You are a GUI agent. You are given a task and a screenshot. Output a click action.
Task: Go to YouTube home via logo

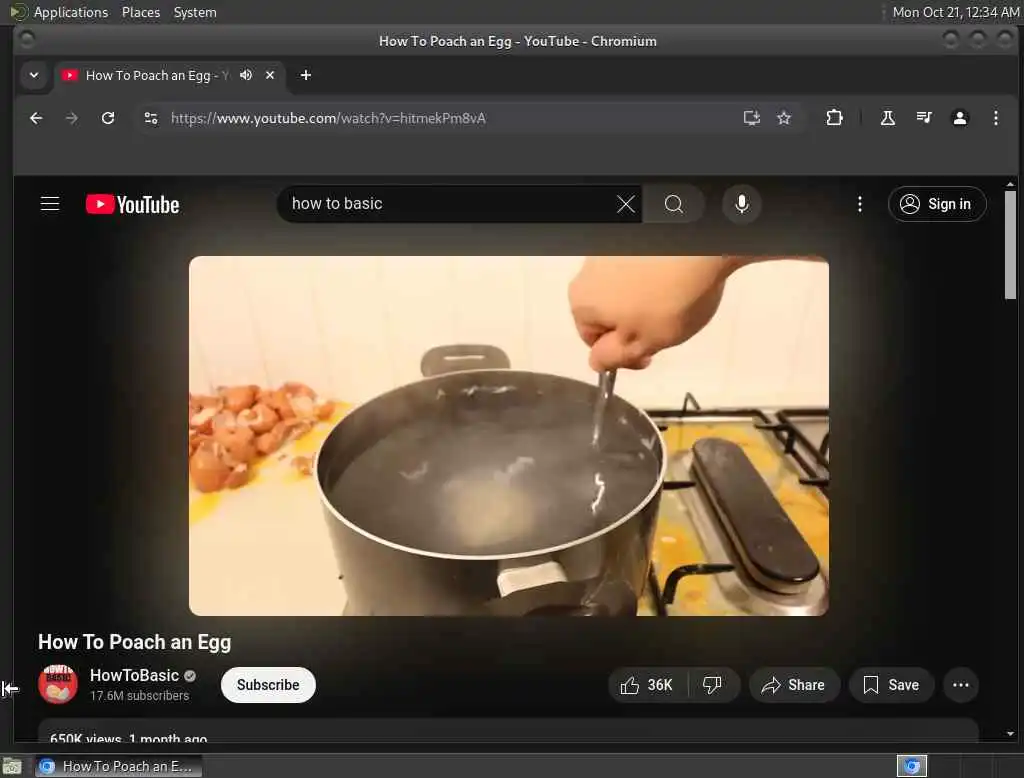[x=133, y=204]
